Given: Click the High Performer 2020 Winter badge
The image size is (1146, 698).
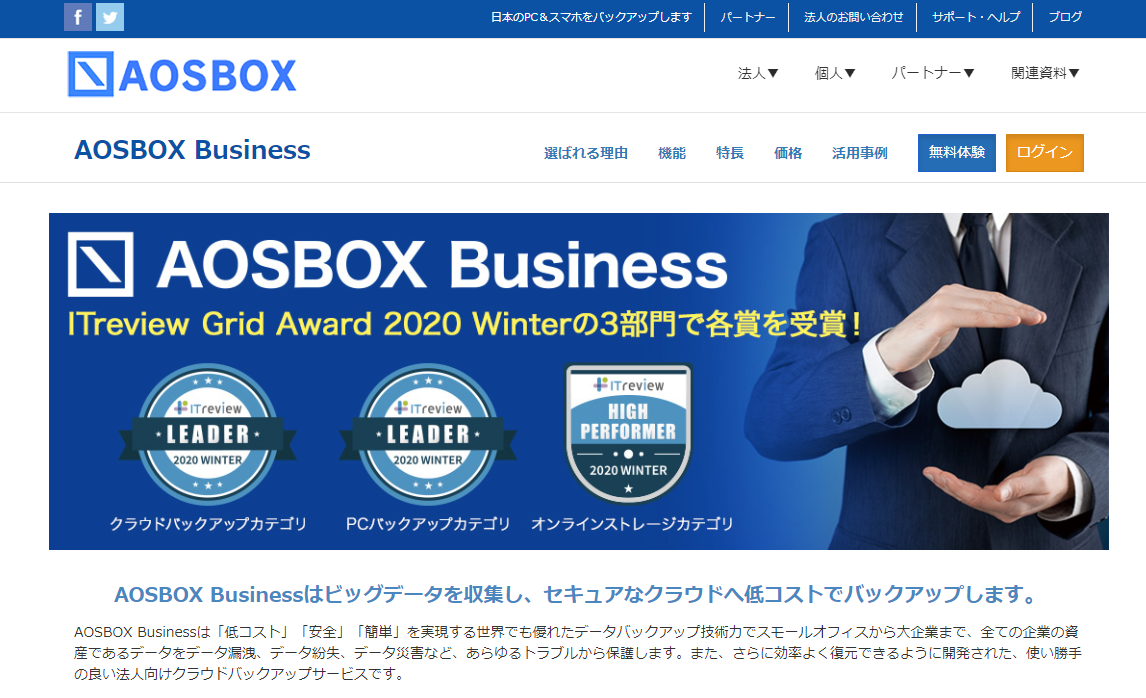Looking at the screenshot, I should tap(629, 434).
